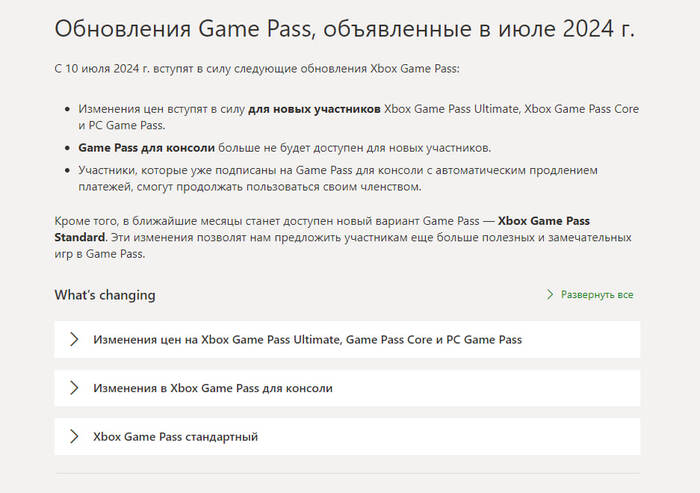Click the chevron beside Развернуть все

tap(550, 295)
